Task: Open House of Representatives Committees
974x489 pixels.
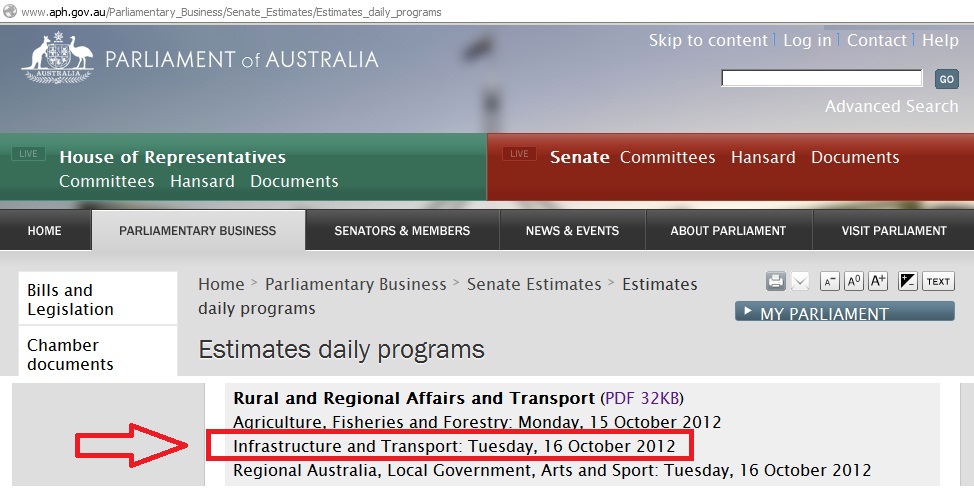Action: click(107, 181)
